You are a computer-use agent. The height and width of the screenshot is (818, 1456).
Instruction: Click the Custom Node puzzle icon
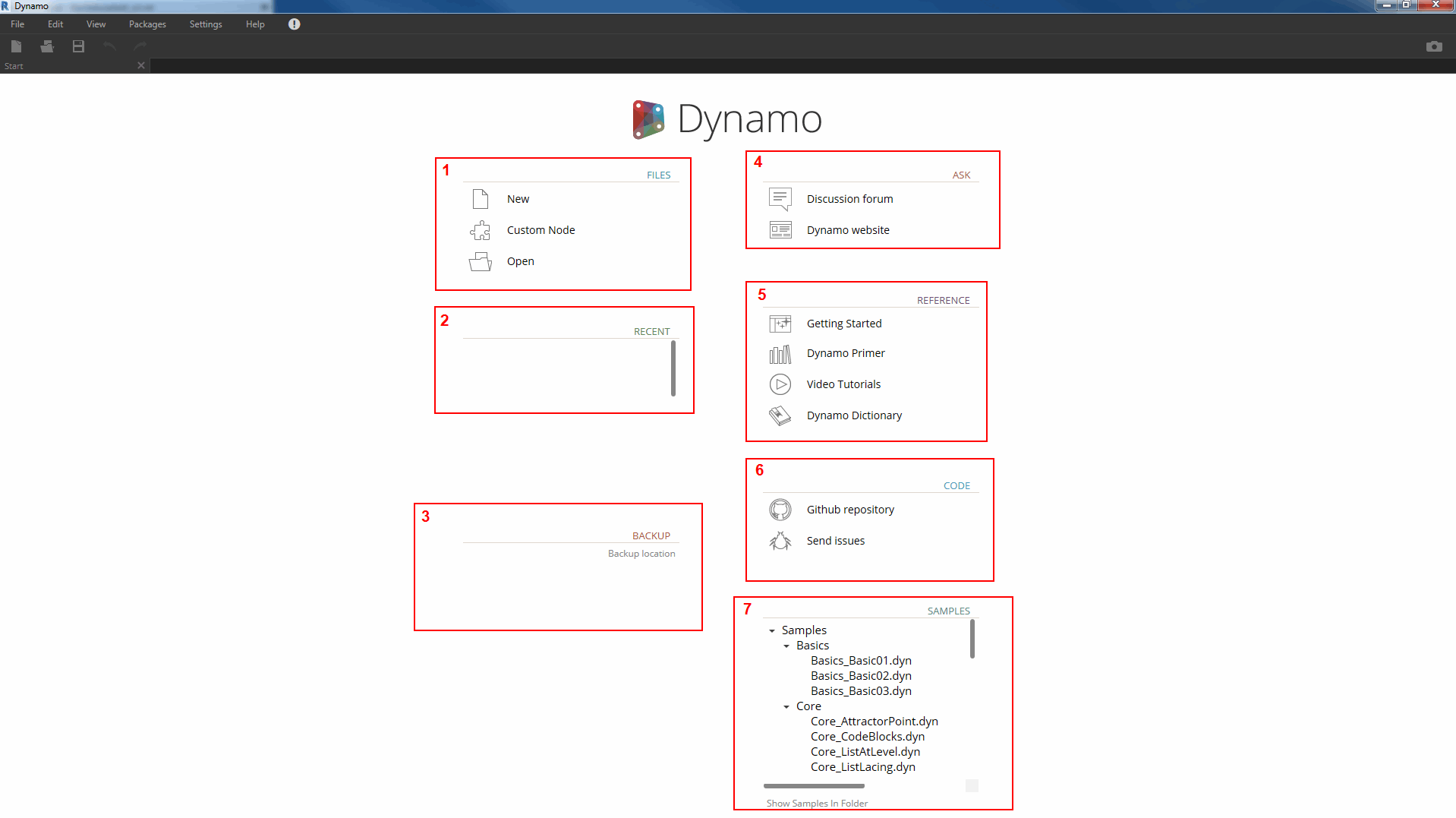click(x=480, y=230)
